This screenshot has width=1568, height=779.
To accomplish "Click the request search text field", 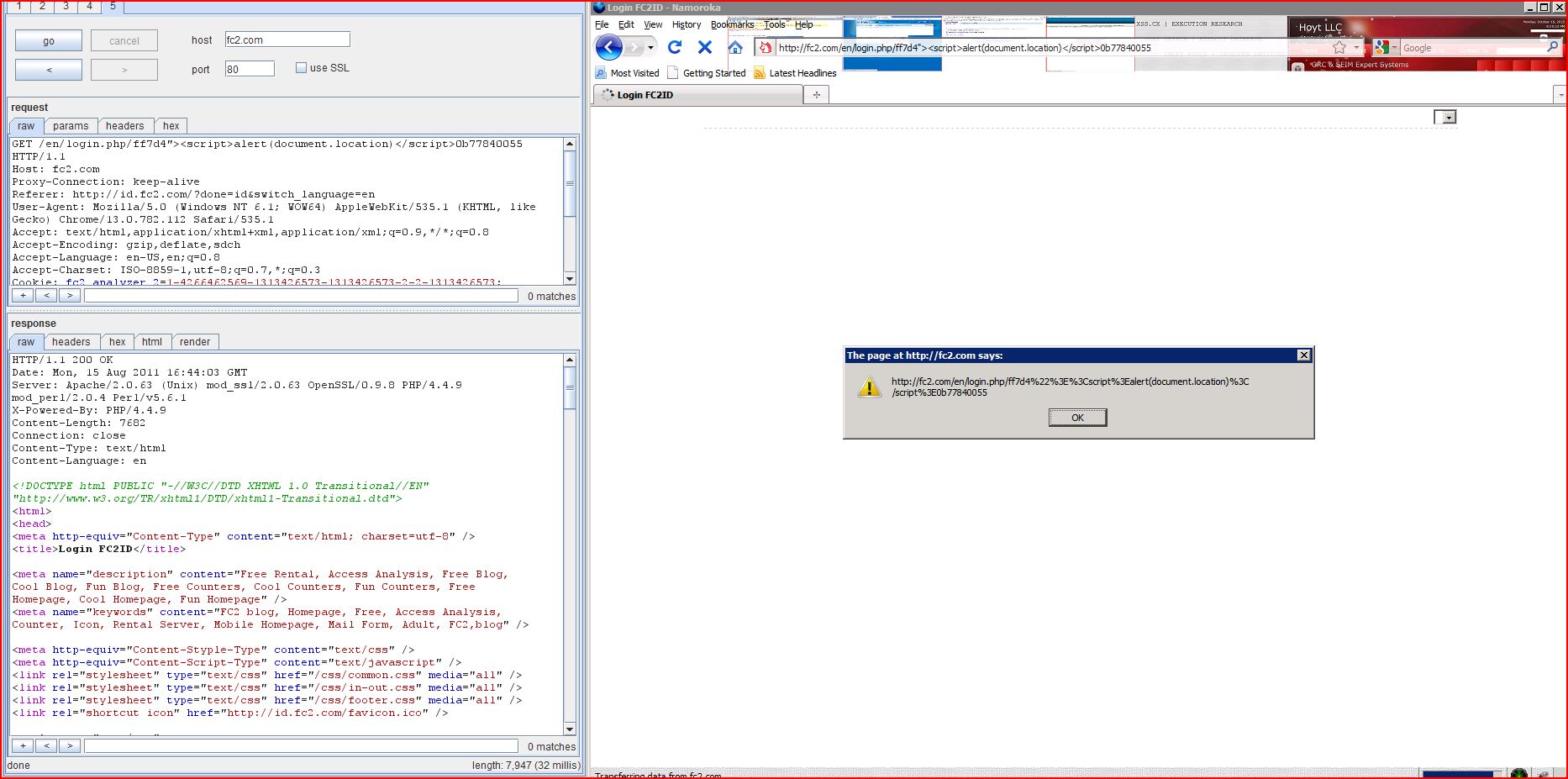I will coord(301,296).
